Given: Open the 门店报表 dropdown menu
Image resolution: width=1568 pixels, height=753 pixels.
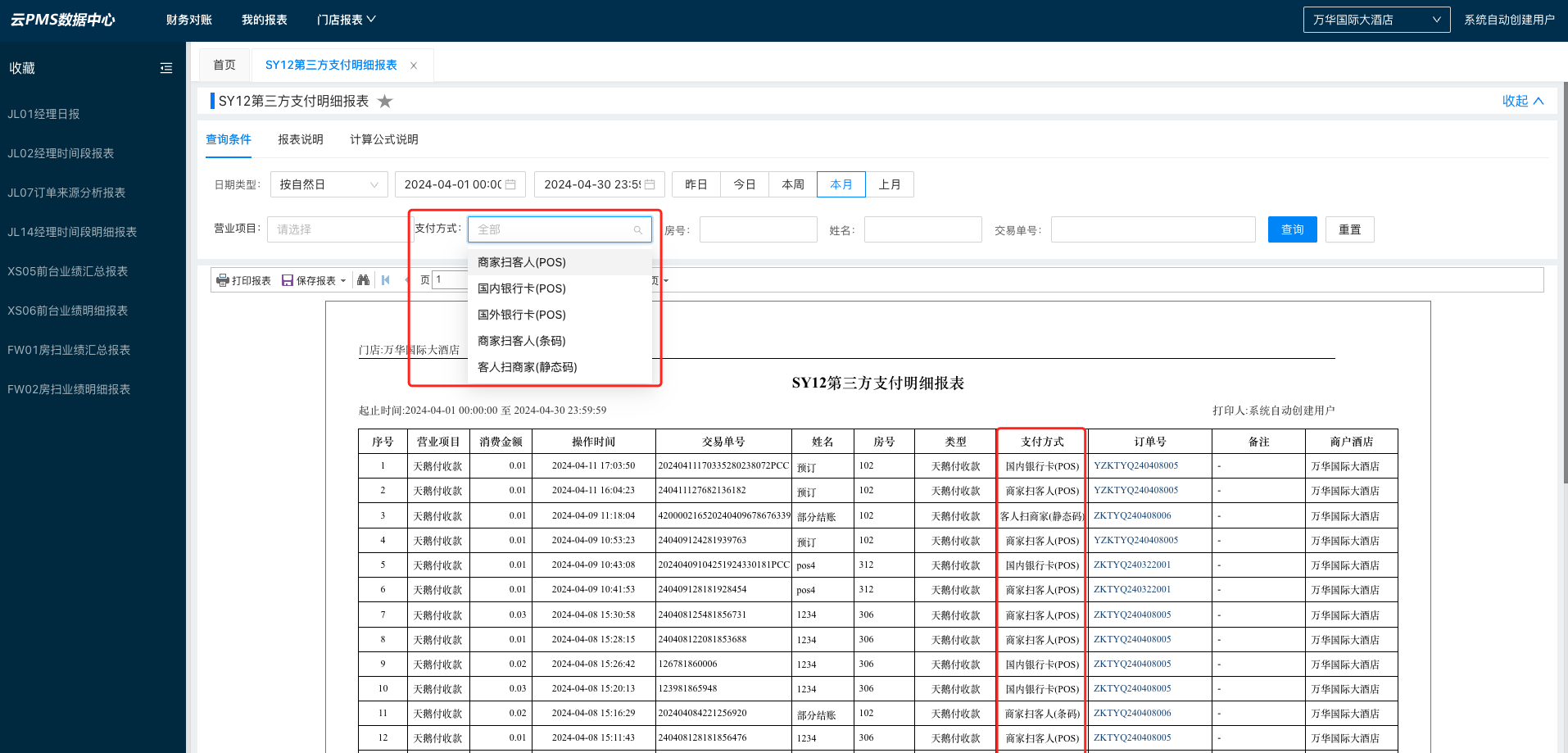Looking at the screenshot, I should 346,20.
